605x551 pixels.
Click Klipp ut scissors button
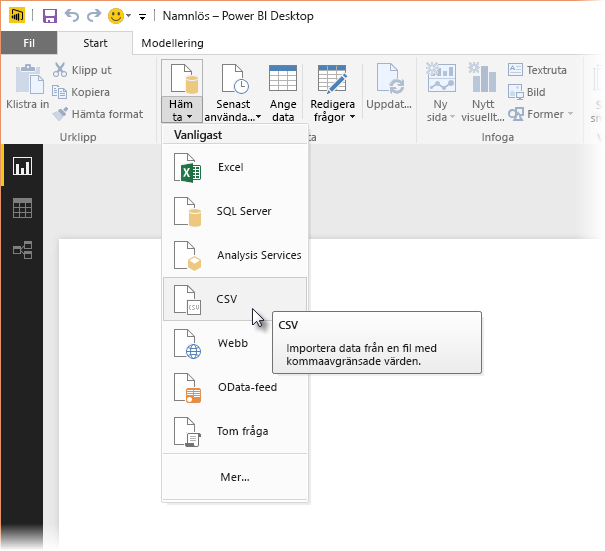[82, 70]
